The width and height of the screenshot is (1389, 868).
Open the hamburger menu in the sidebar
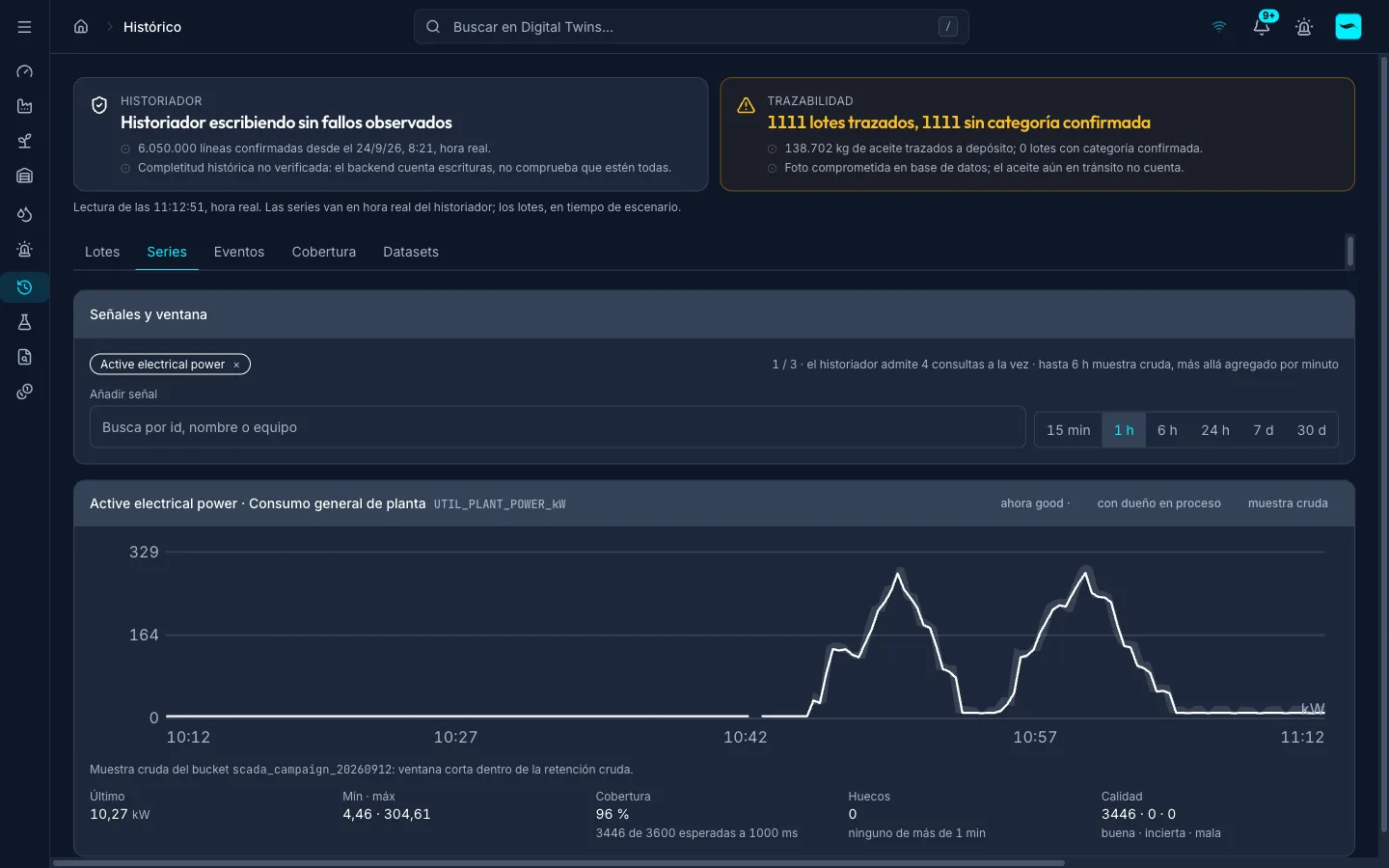tap(24, 27)
